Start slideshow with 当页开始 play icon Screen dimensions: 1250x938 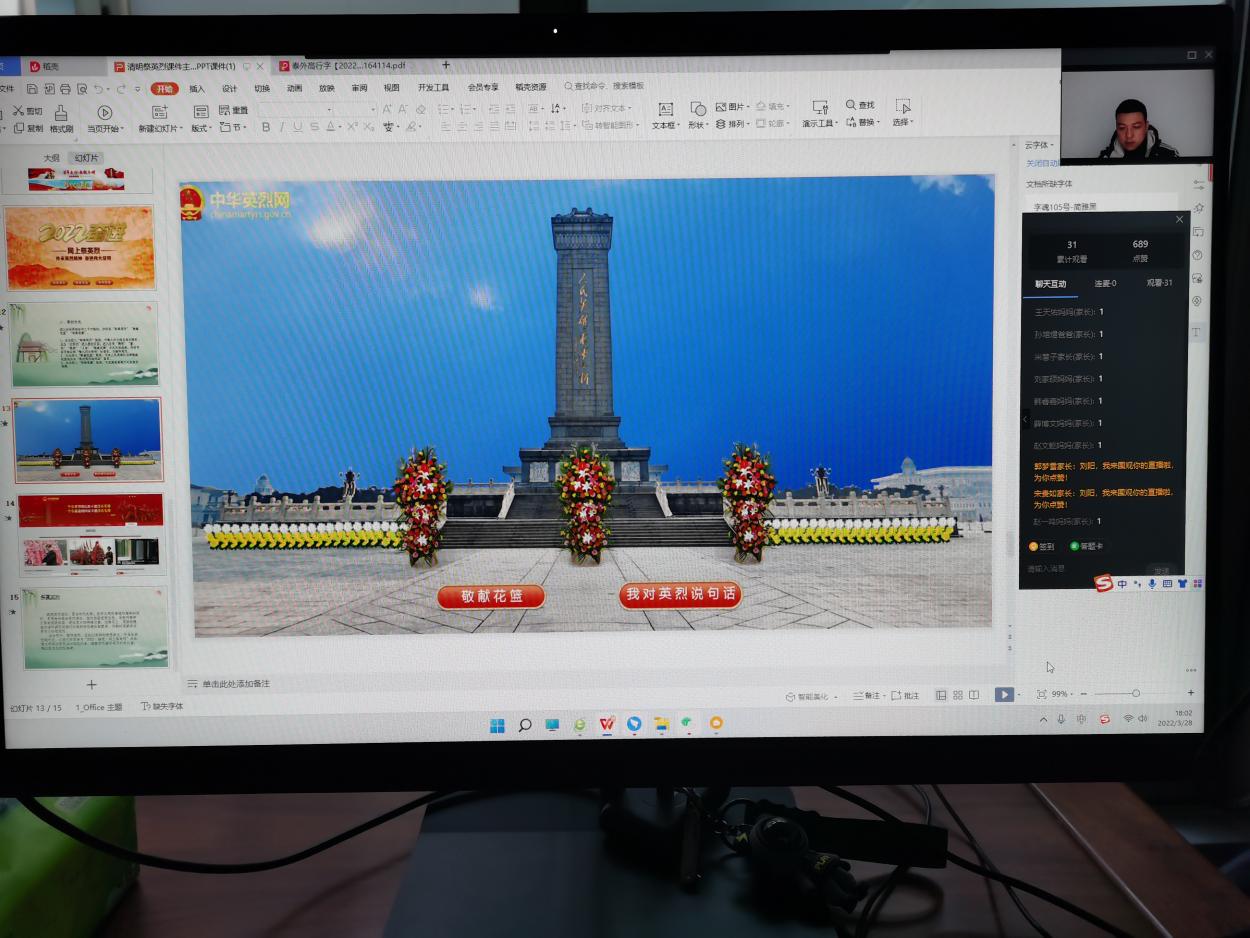104,112
